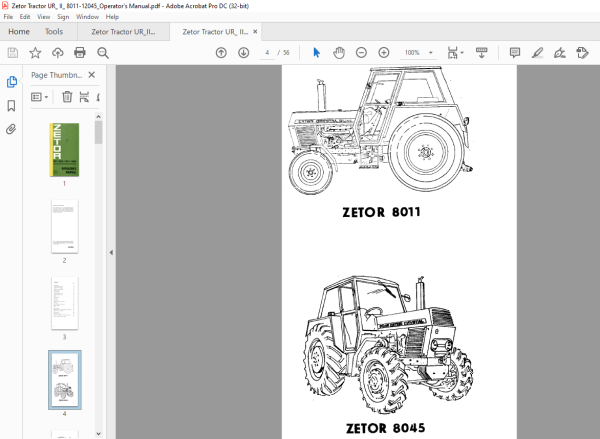
Task: Open the stamp tool icon
Action: pos(582,52)
